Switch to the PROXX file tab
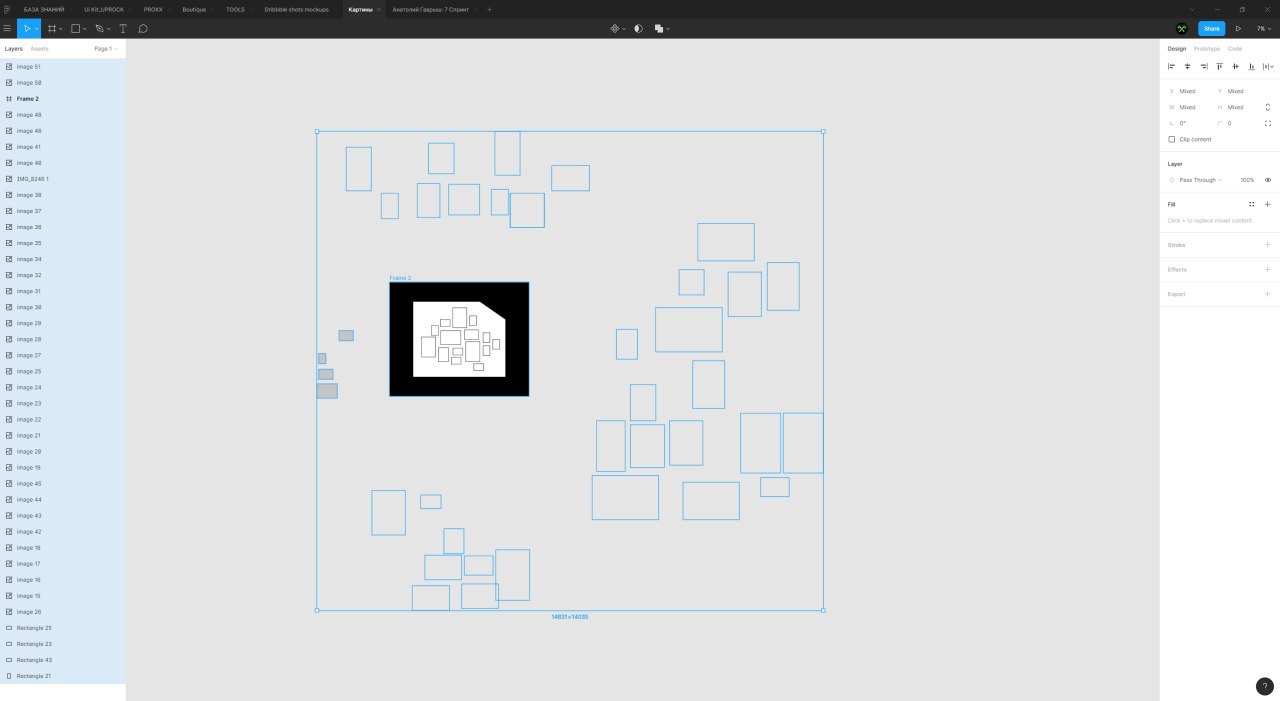This screenshot has width=1280, height=701. (x=153, y=9)
